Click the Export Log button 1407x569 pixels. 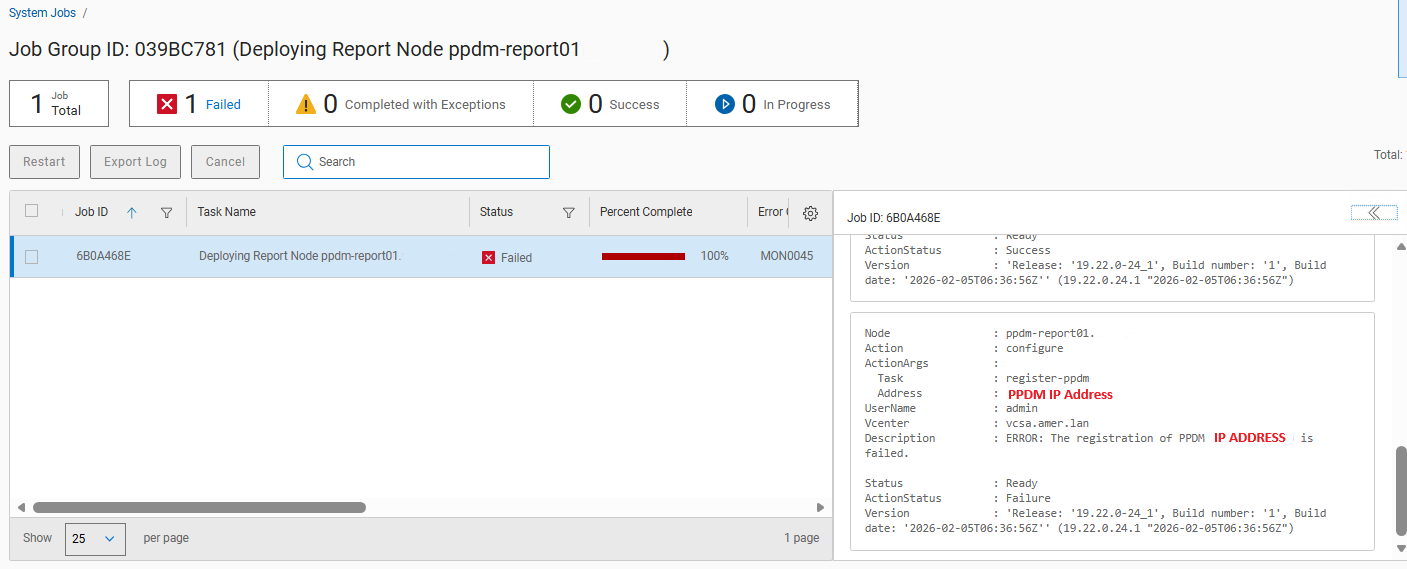(135, 162)
